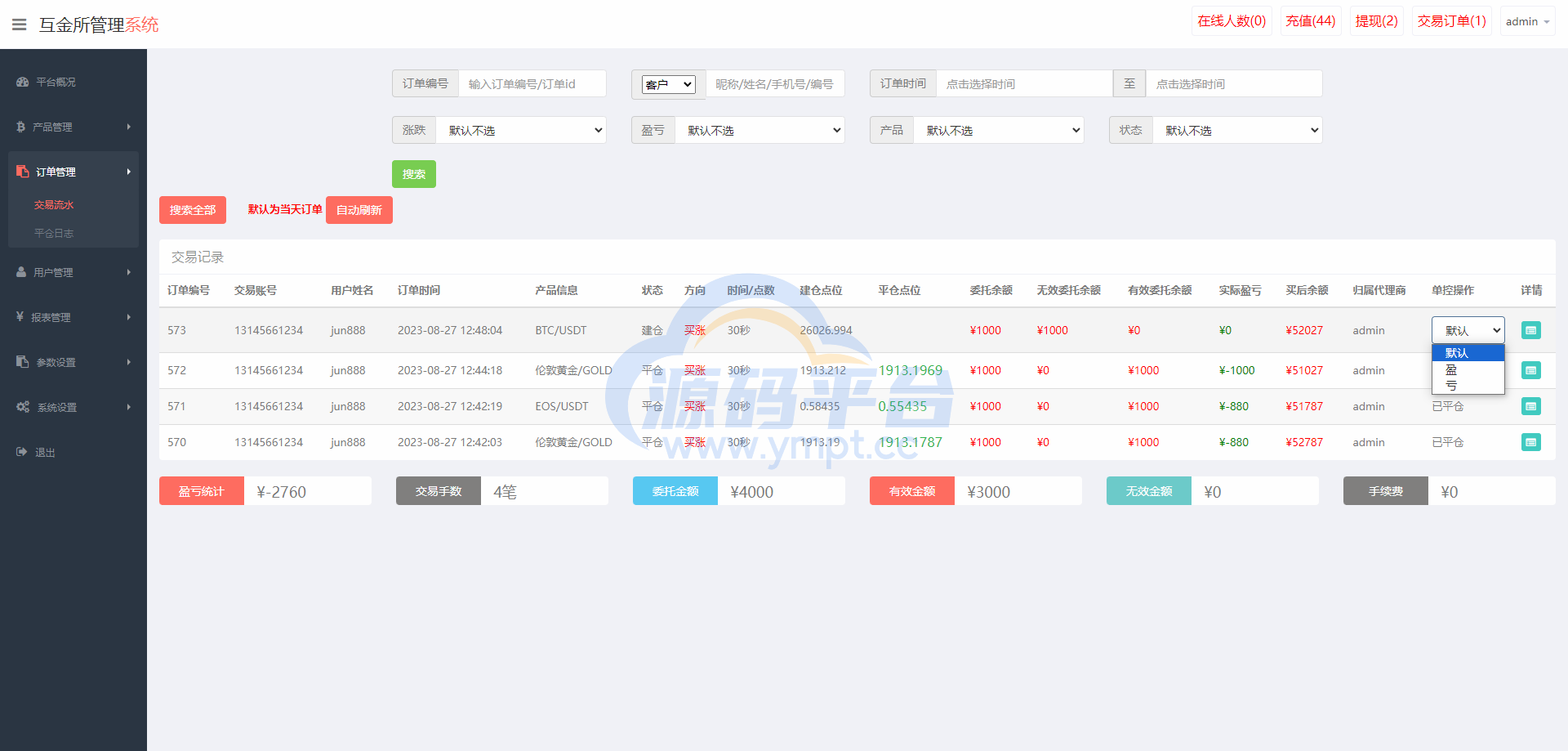Open details icon for order 573
This screenshot has height=751, width=1568.
click(1530, 330)
